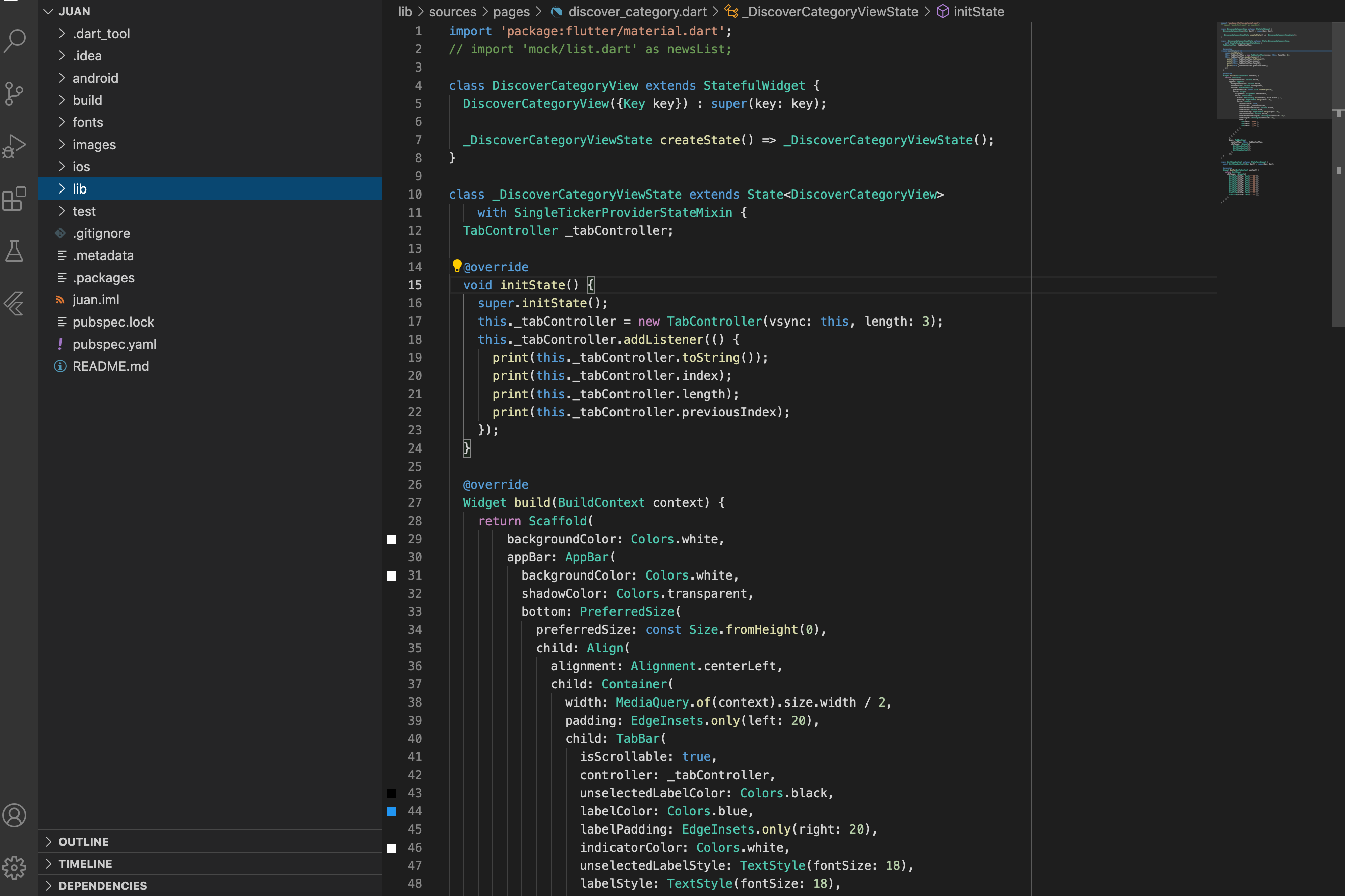Image resolution: width=1345 pixels, height=896 pixels.
Task: Open the Source Control view
Action: click(15, 93)
